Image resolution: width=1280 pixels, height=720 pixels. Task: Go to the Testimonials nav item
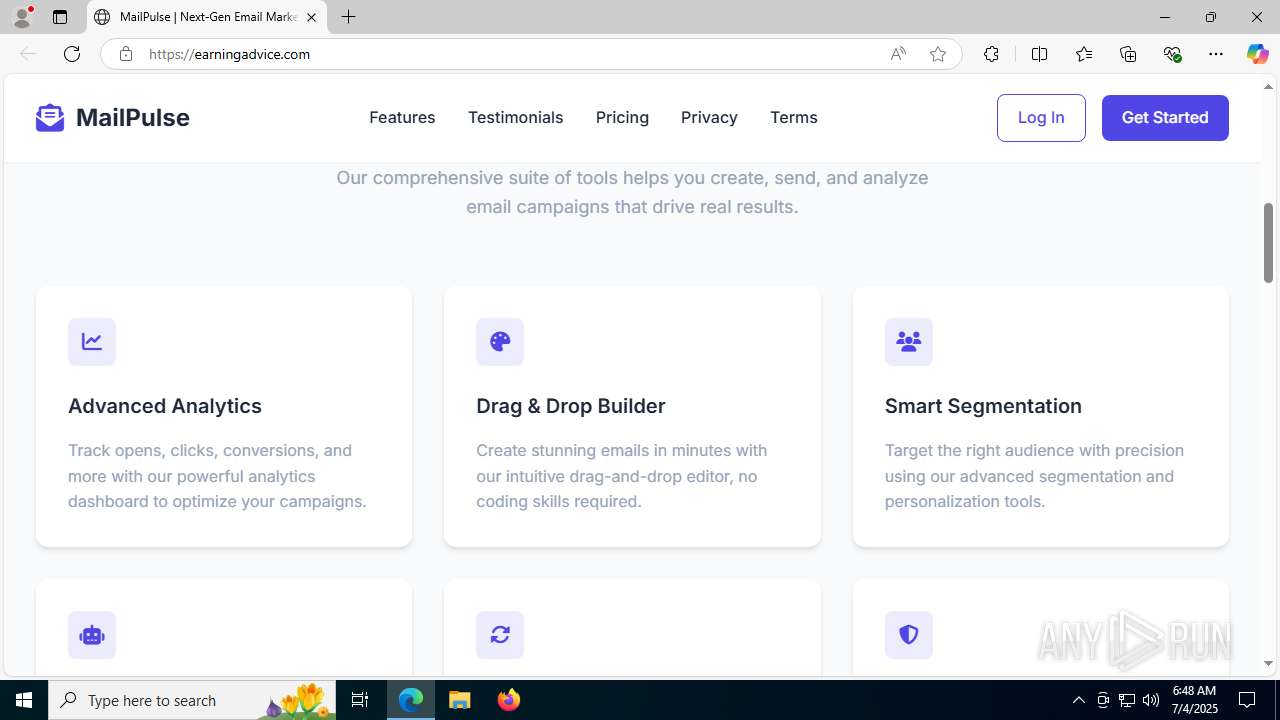click(x=516, y=117)
